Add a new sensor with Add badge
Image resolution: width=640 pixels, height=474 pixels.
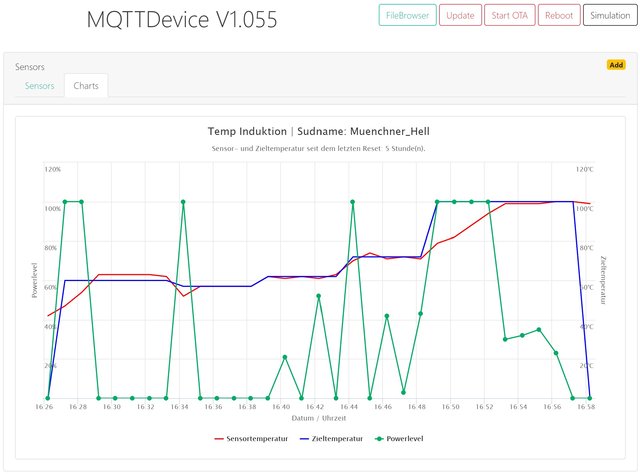point(616,65)
